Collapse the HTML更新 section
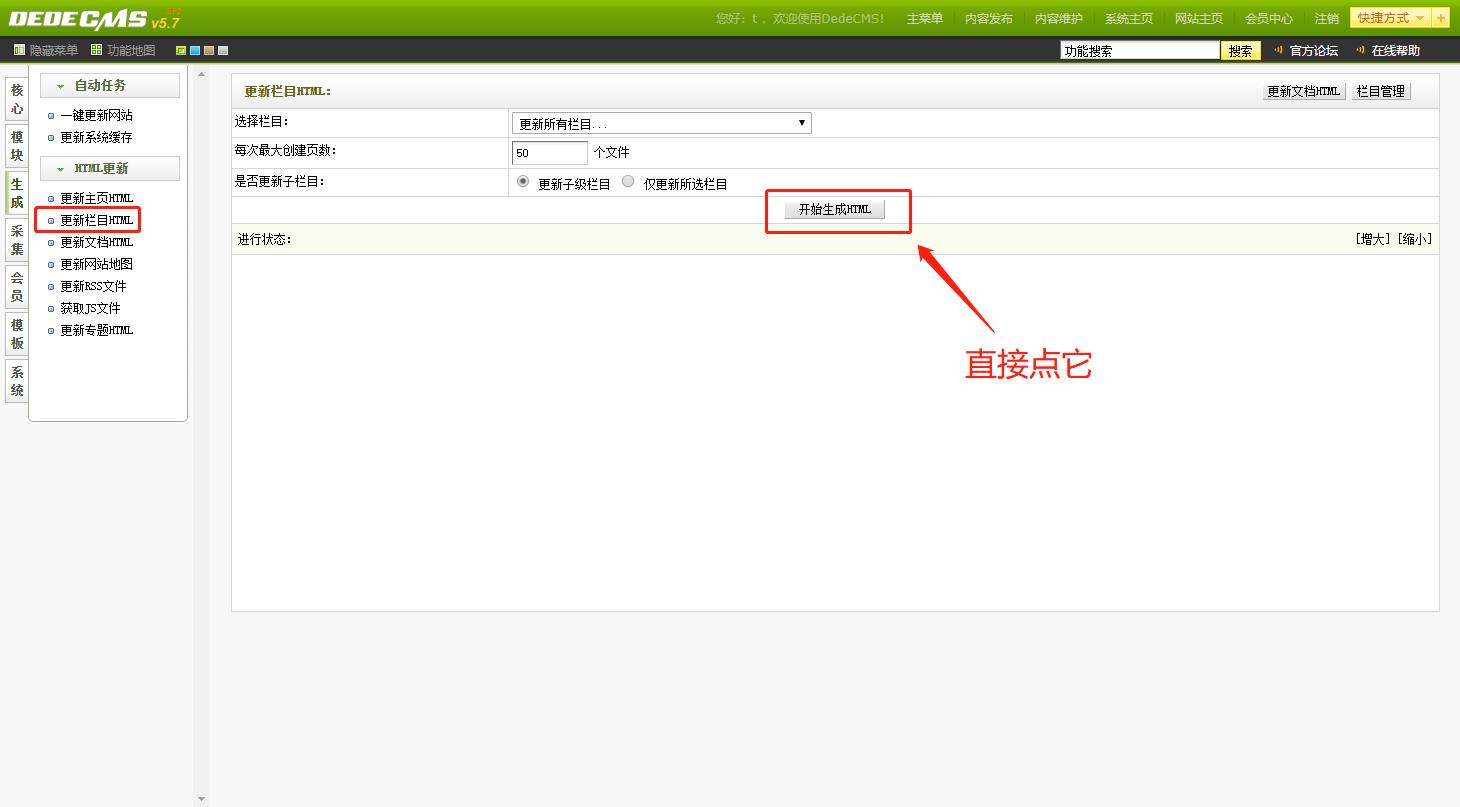Screen dimensions: 1460x807 point(110,168)
